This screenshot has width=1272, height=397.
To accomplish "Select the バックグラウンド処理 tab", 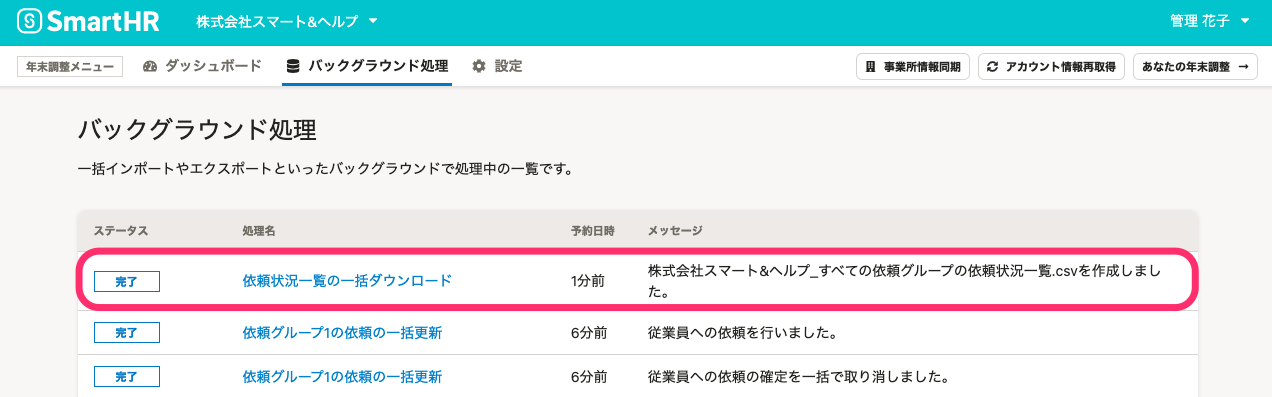I will pos(367,66).
